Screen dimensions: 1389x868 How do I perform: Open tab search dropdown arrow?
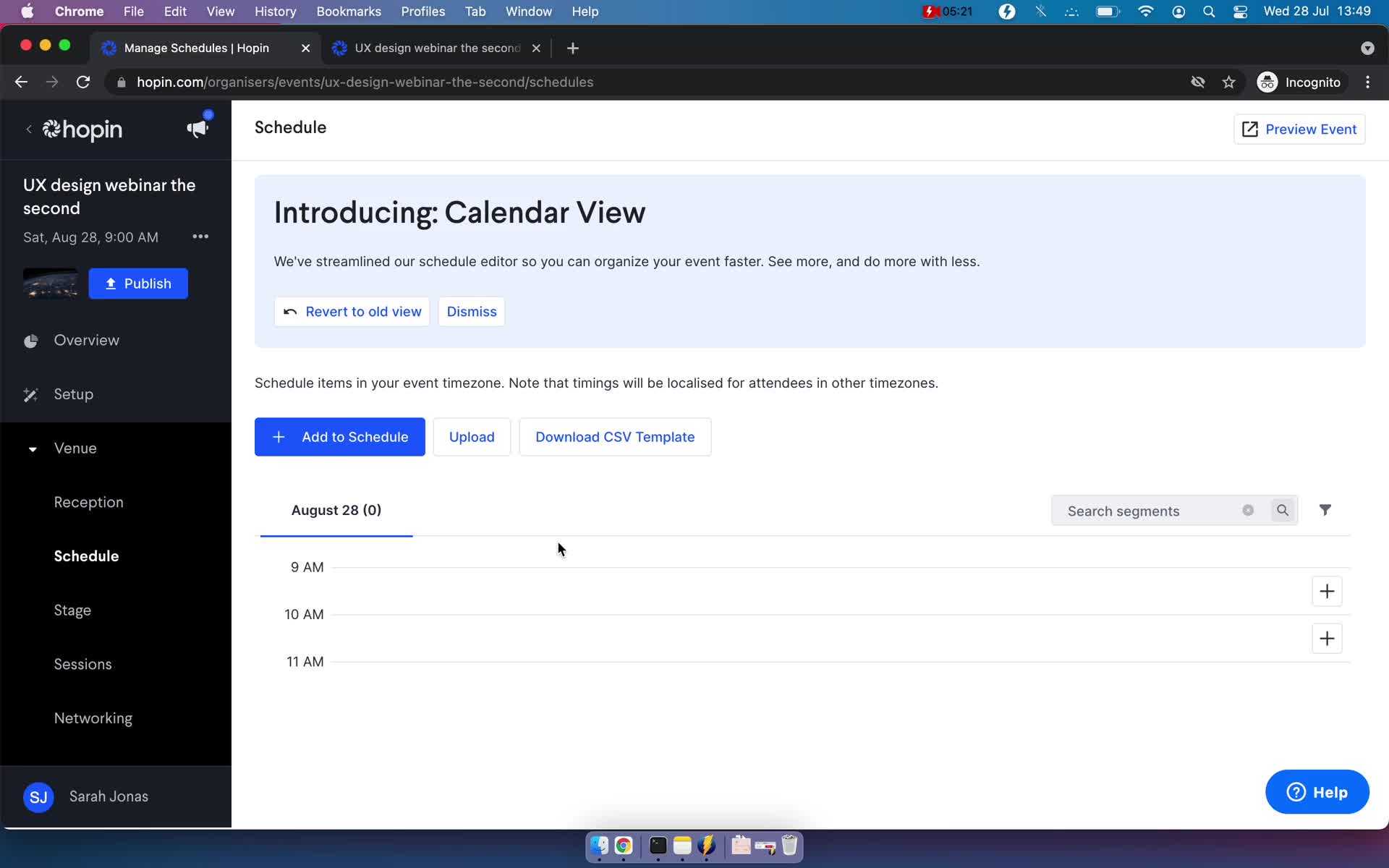(x=1367, y=48)
